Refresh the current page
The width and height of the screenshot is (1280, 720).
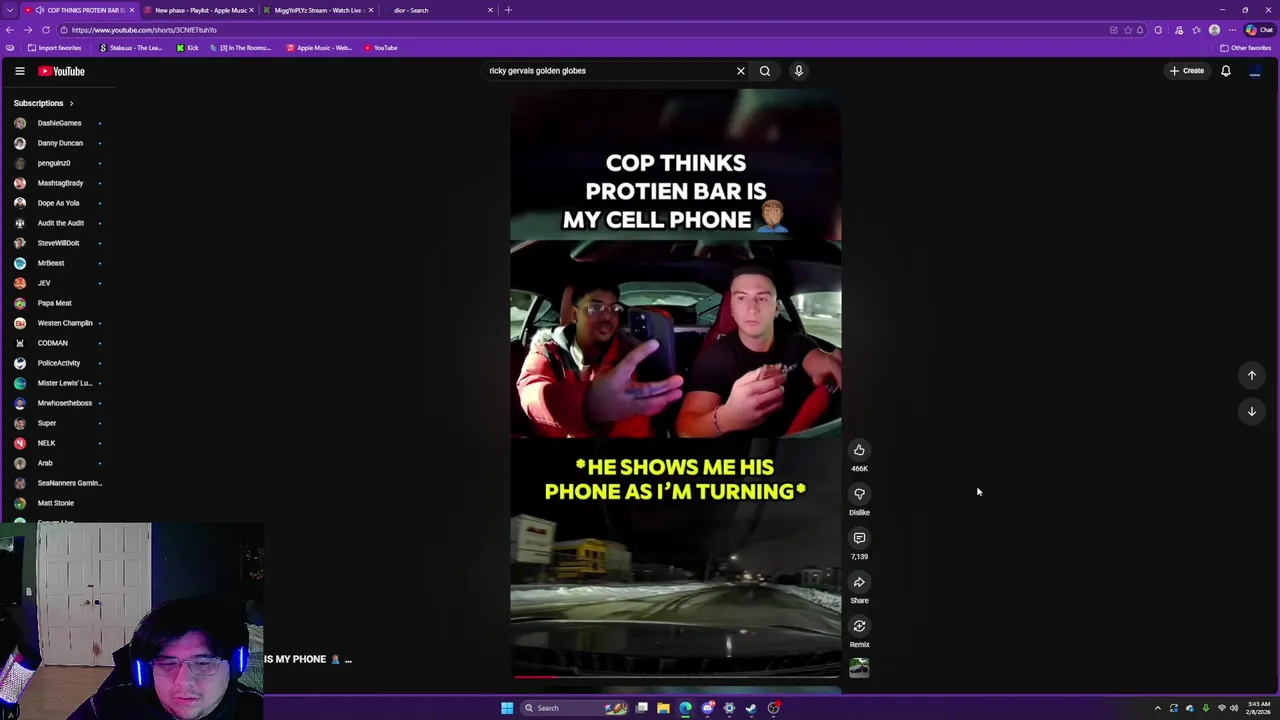[x=45, y=30]
